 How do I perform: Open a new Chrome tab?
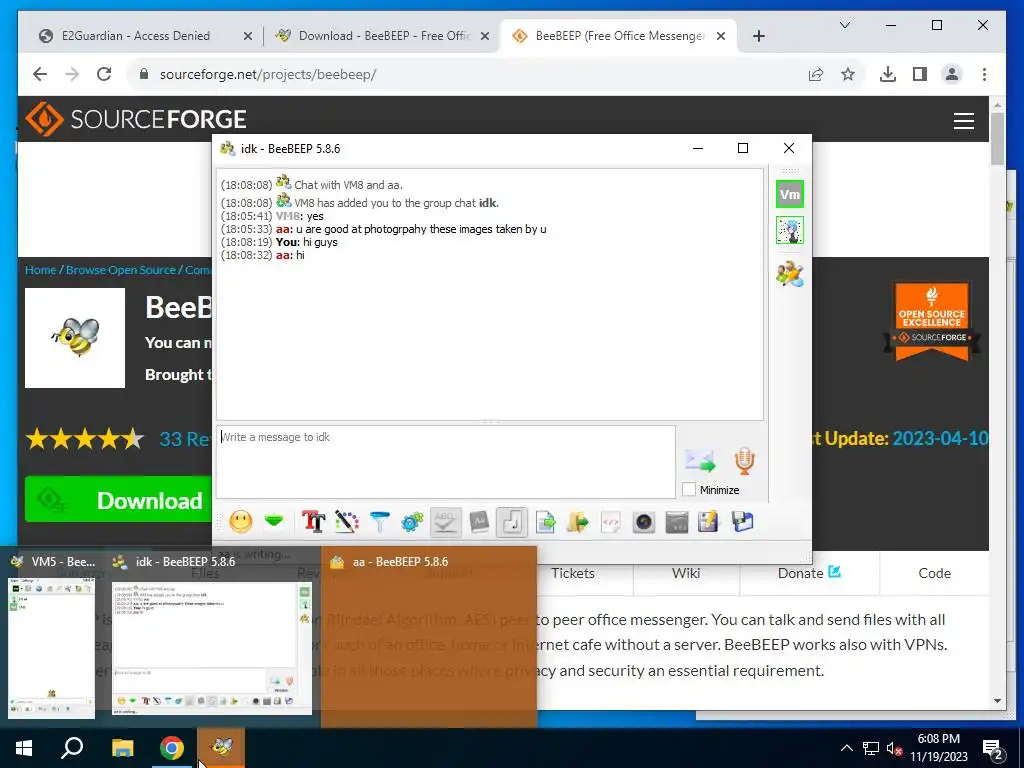pos(758,36)
